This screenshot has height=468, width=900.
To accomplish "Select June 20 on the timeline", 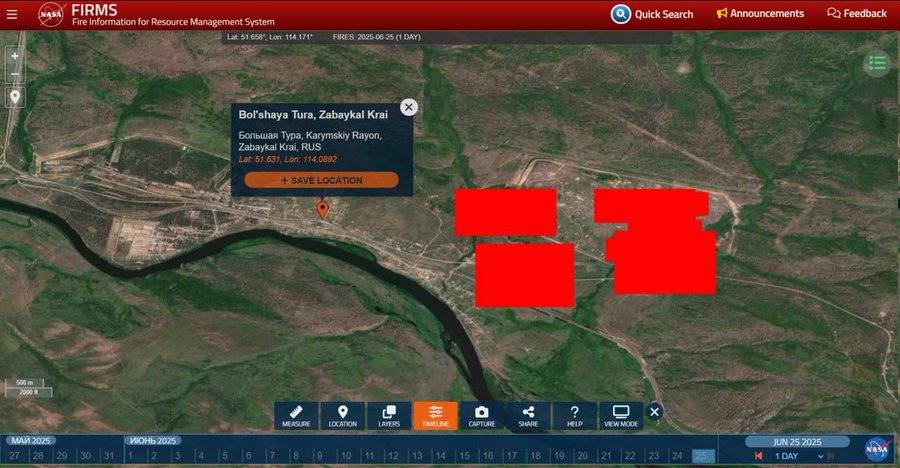I will (583, 456).
